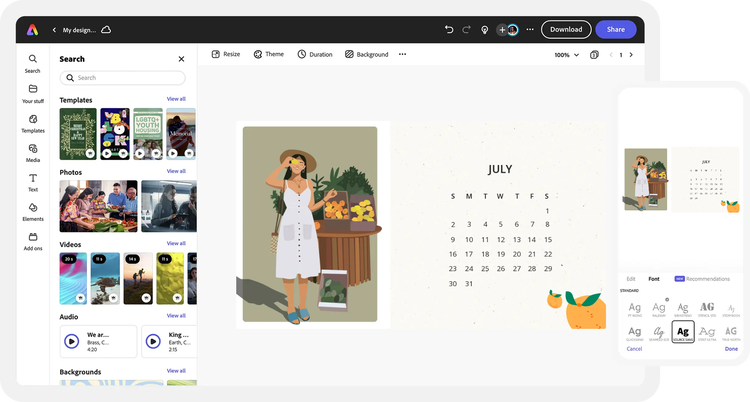Open the Templates sidebar section
Screen dimensions: 750x402
(x=33, y=123)
